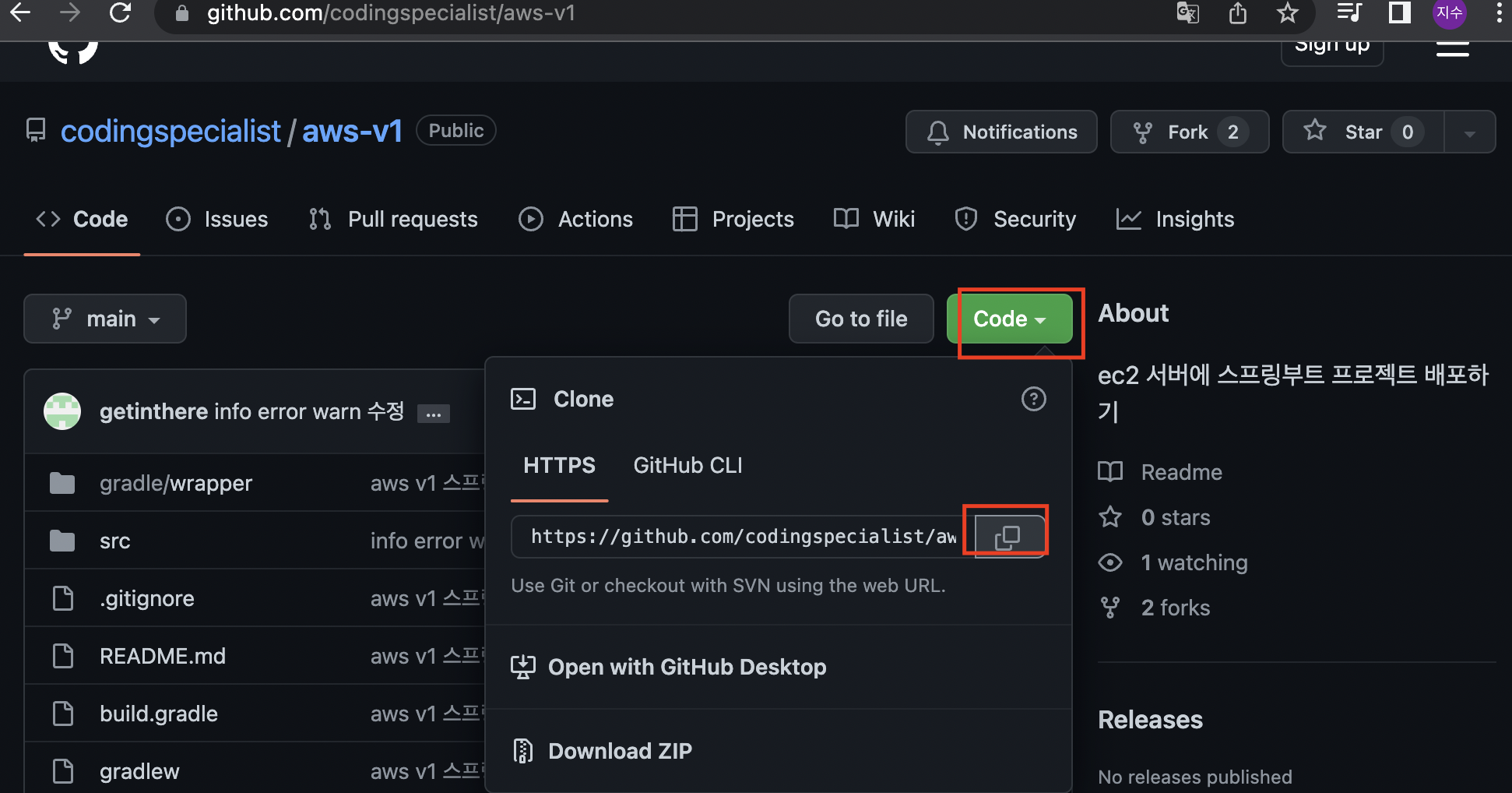1512x793 pixels.
Task: Open the Pull requests tab
Action: pyautogui.click(x=393, y=220)
